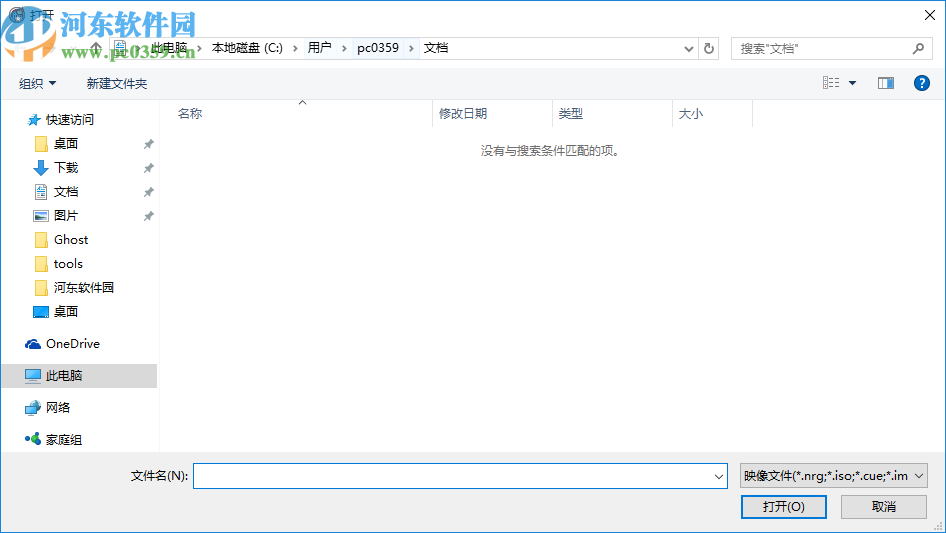Screen dimensions: 946x533
Task: Sort by the 类型 column header
Action: coord(571,113)
